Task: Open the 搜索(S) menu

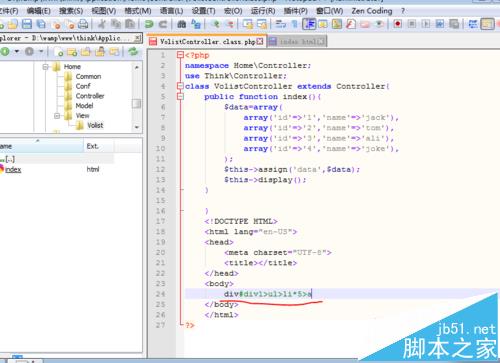Action: (71, 11)
